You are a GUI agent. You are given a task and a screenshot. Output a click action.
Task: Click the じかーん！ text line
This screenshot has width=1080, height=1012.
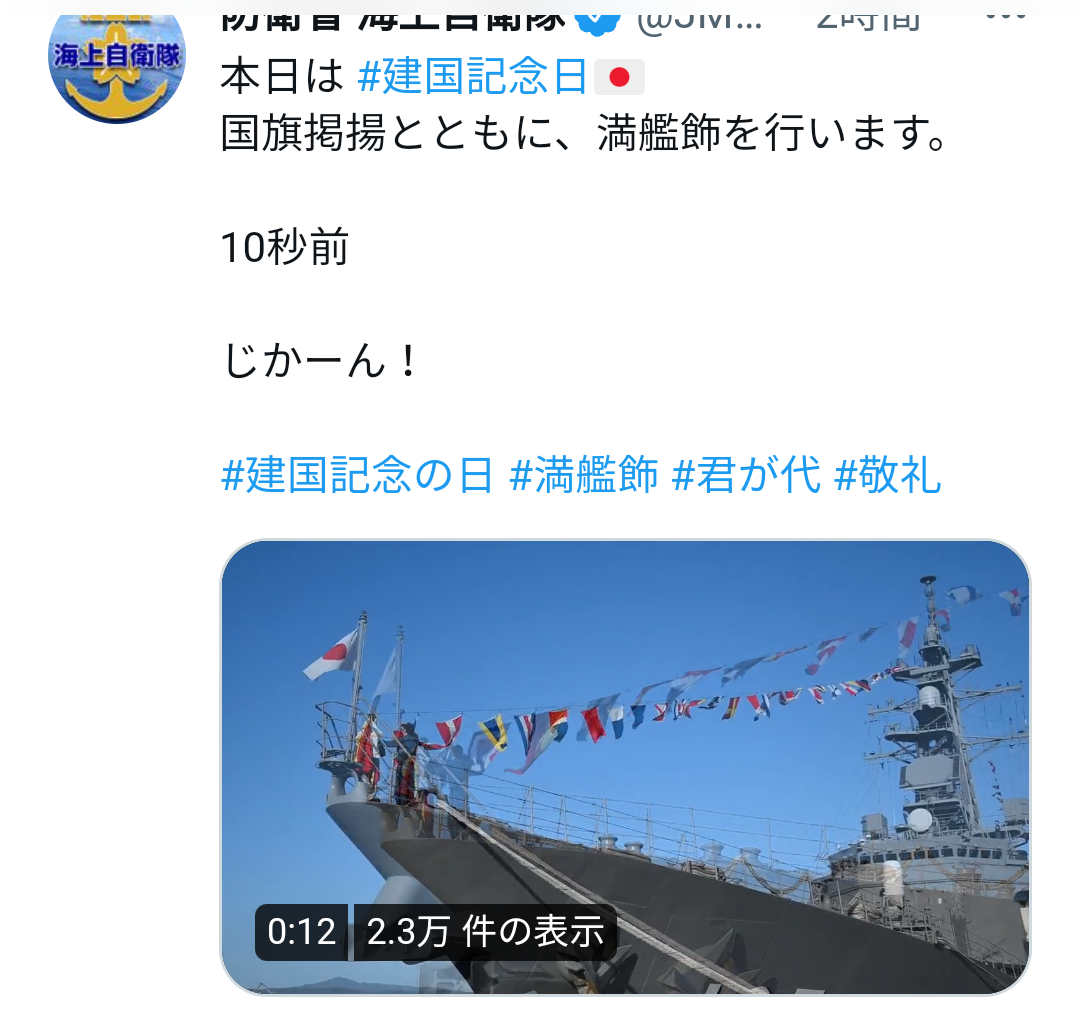[x=320, y=360]
